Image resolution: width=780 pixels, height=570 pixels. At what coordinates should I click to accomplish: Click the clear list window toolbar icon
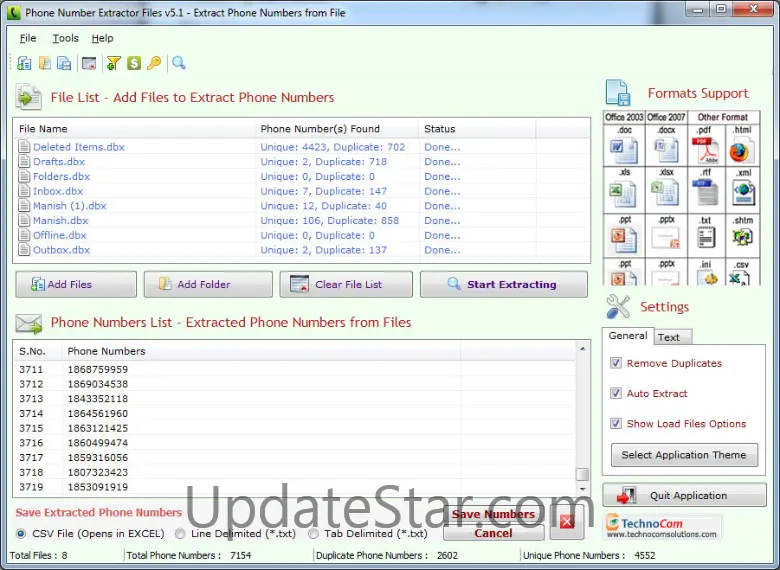click(89, 63)
